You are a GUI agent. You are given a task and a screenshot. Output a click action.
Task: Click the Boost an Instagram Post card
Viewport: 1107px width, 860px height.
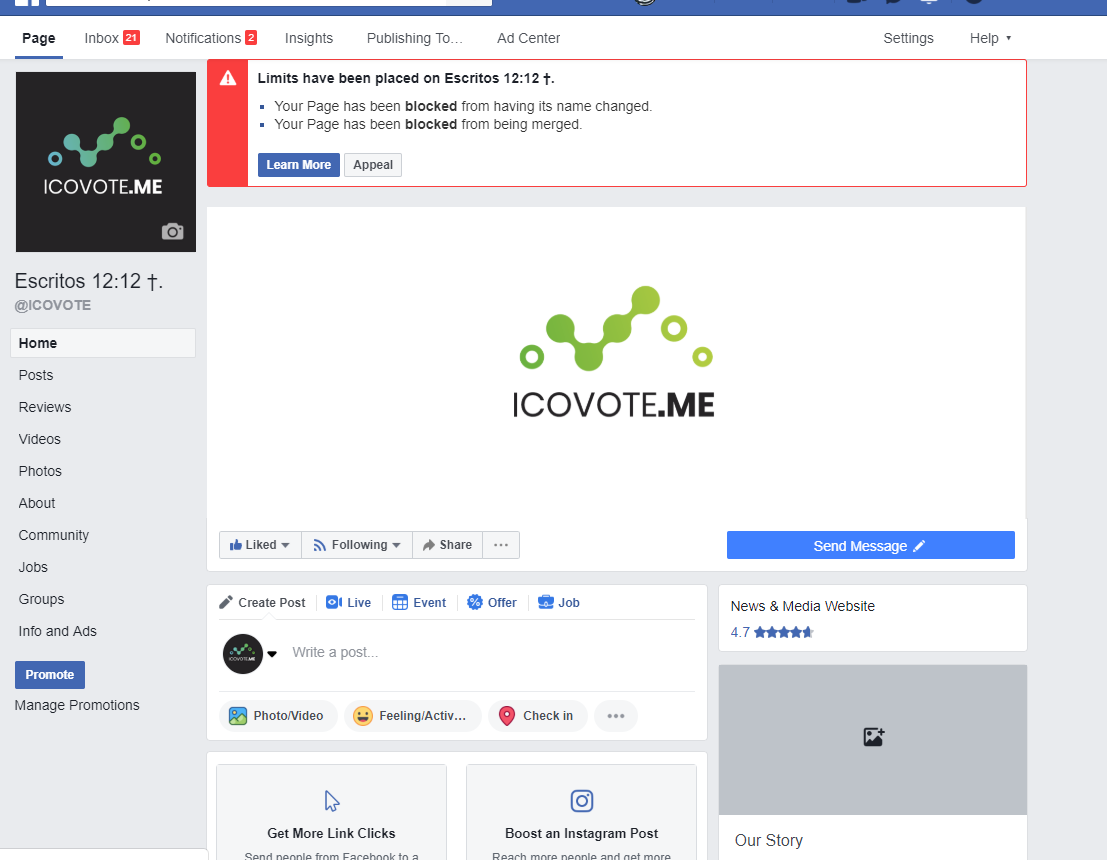(x=582, y=812)
